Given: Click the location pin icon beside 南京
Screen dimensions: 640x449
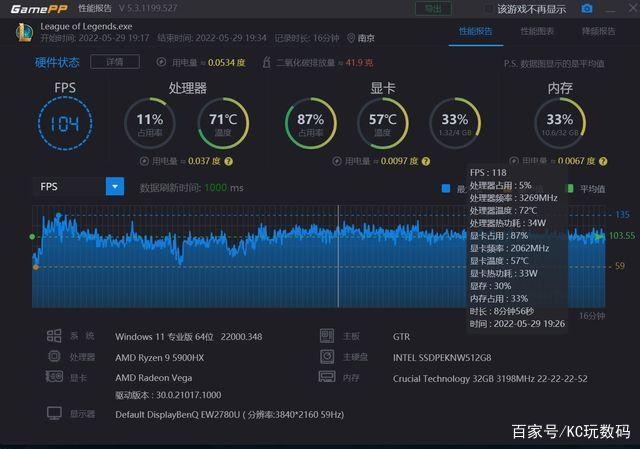Looking at the screenshot, I should click(351, 38).
